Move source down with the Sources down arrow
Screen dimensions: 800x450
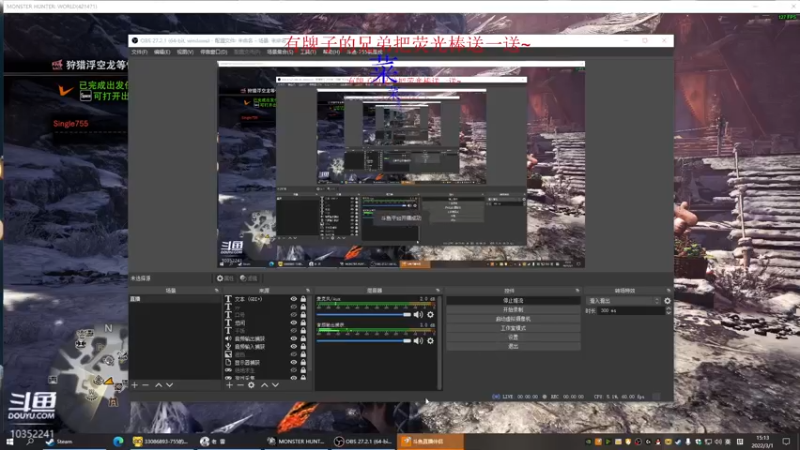275,385
